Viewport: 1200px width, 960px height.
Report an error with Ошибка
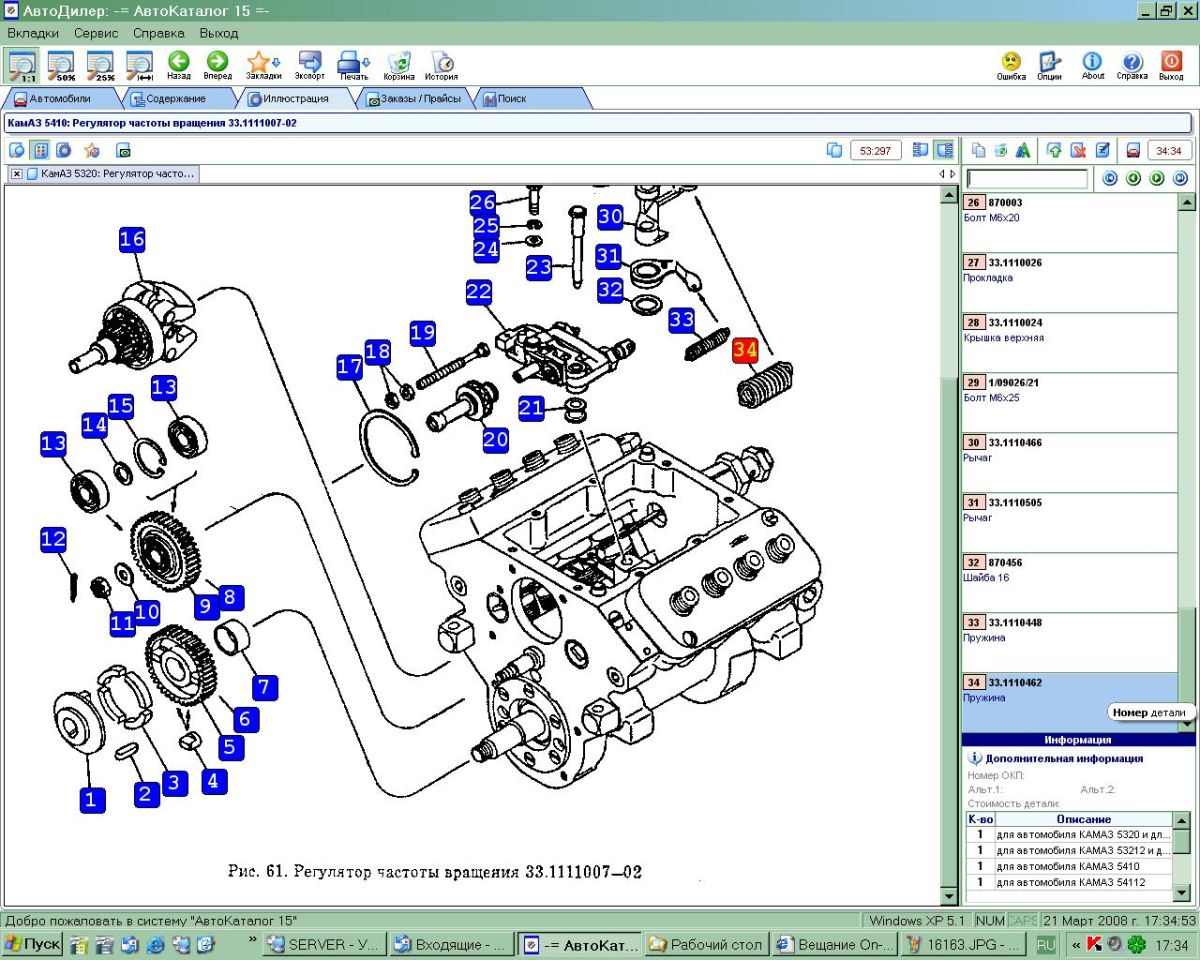[x=1011, y=65]
